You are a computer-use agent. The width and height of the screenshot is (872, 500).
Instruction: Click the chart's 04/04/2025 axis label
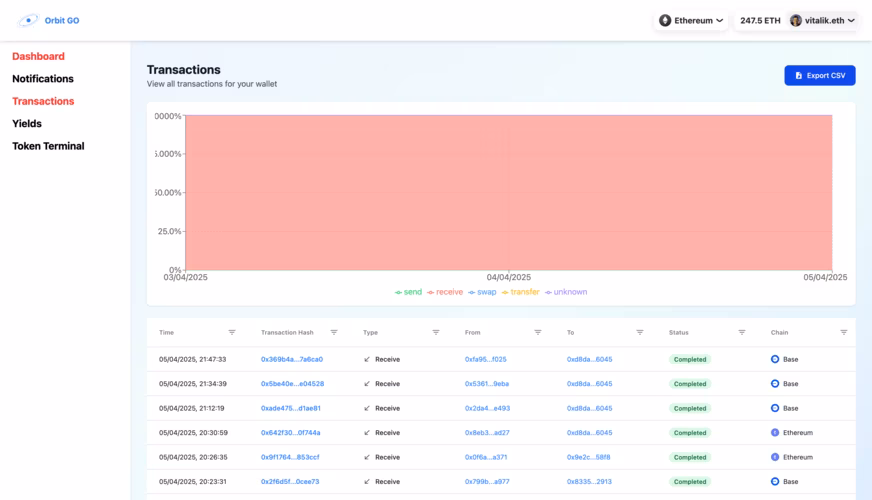[509, 277]
